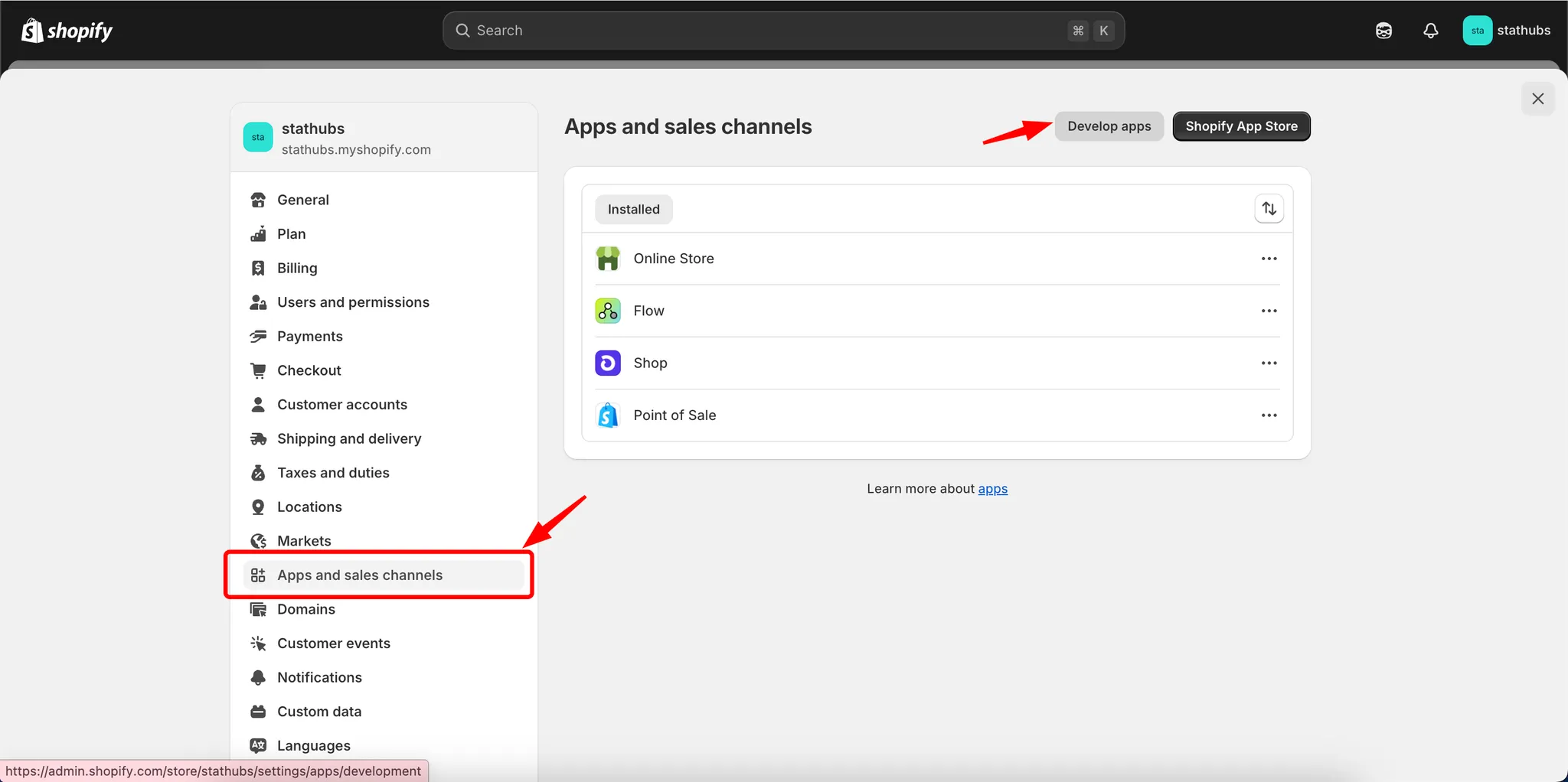Open Plan settings
Screen dimensions: 1568x782
[384, 234]
